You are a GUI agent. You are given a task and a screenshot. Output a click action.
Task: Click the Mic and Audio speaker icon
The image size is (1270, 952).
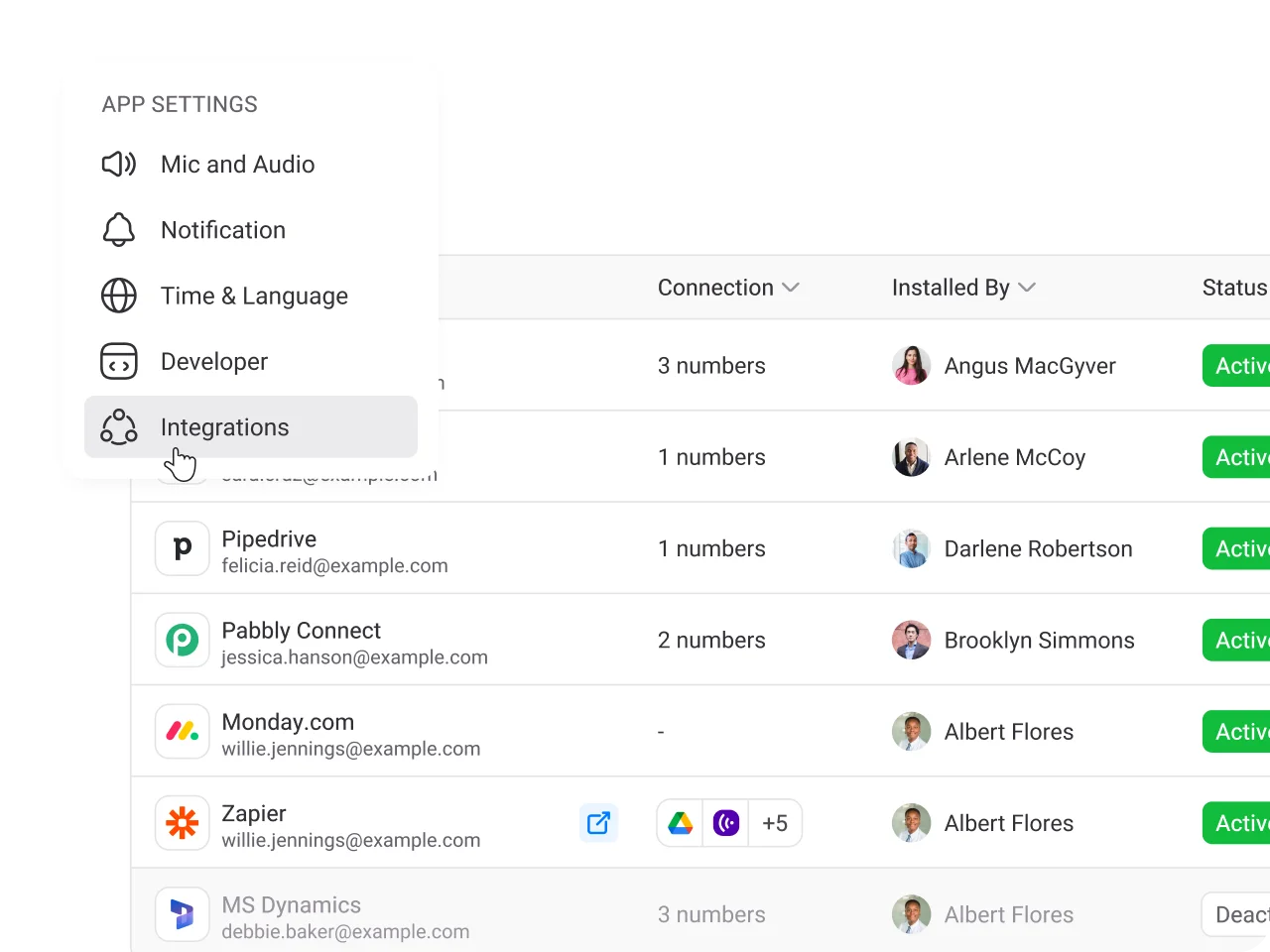tap(119, 164)
